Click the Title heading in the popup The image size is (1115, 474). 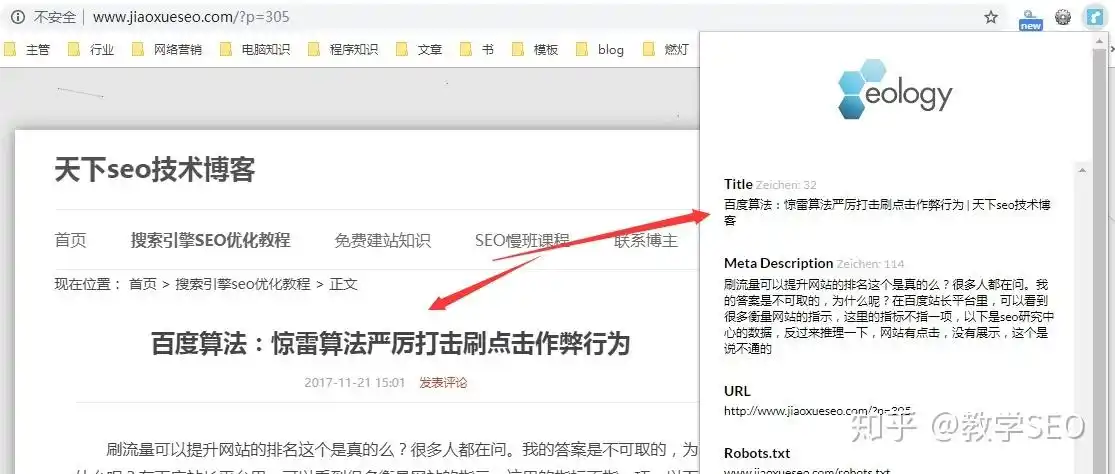738,184
